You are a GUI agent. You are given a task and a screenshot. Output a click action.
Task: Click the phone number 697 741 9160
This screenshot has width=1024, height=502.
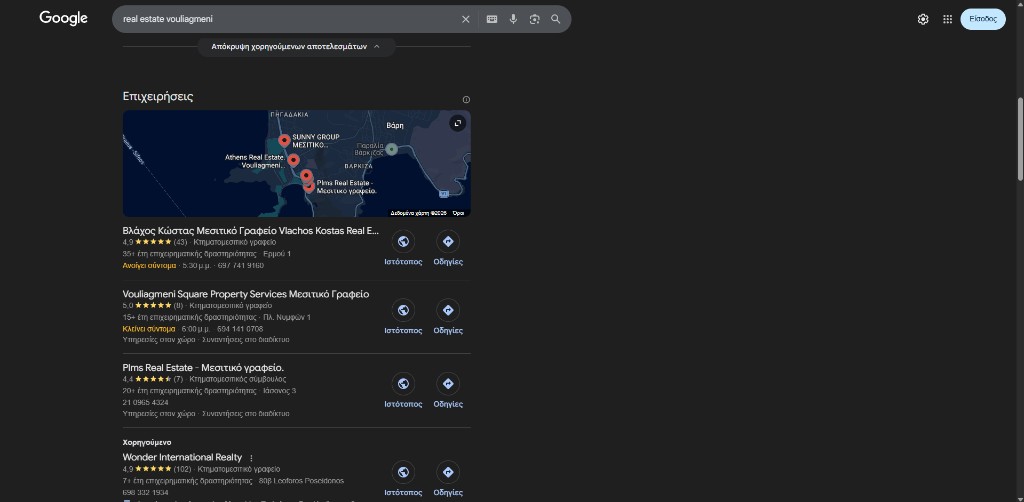(243, 266)
